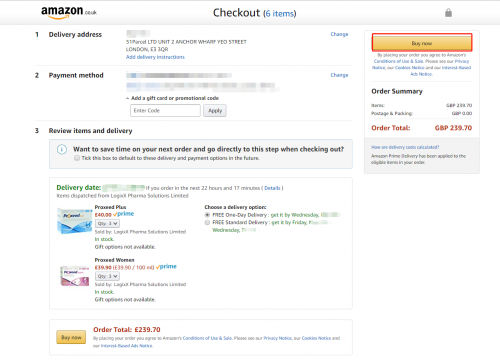Viewport: 500px width, 360px height.
Task: Click the gift card Enter Code field
Action: click(165, 111)
